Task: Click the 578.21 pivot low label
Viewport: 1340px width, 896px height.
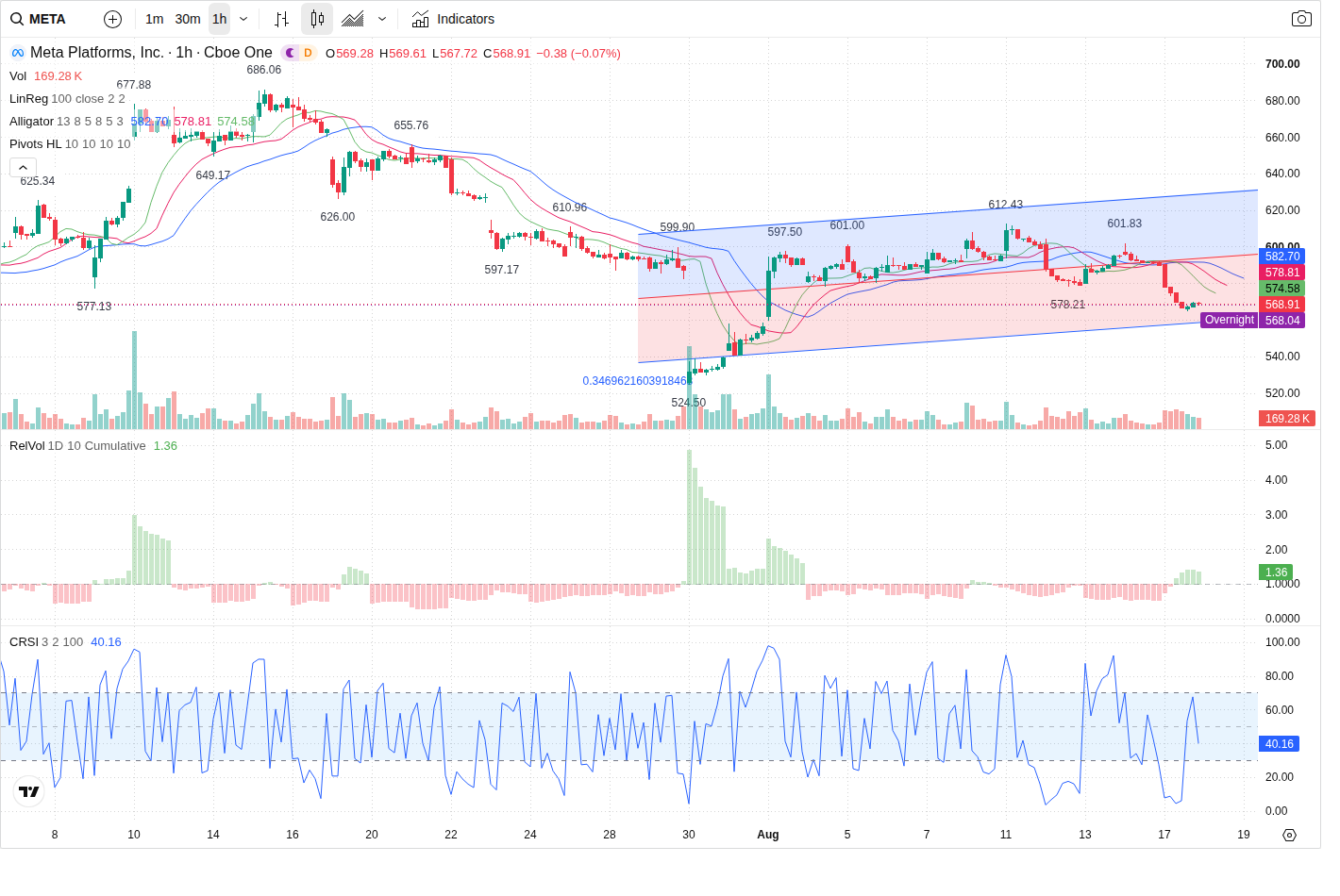Action: pyautogui.click(x=1068, y=305)
